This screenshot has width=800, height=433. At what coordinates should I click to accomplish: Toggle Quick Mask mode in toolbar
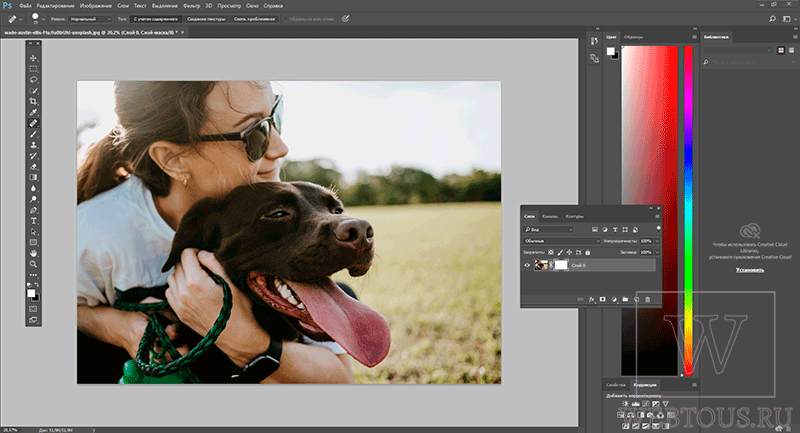pos(33,309)
